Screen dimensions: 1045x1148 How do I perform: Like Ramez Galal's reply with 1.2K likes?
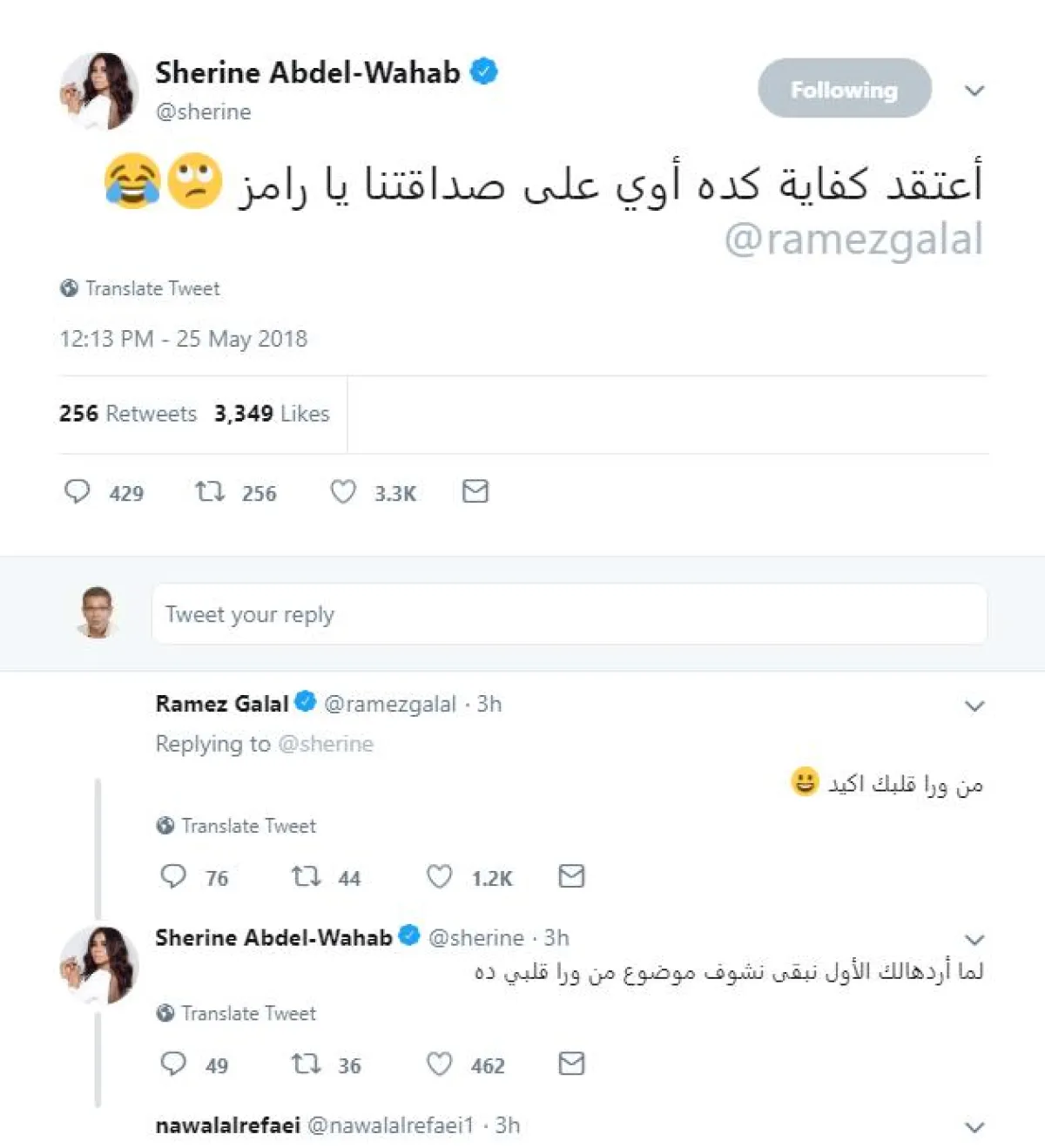[x=440, y=876]
